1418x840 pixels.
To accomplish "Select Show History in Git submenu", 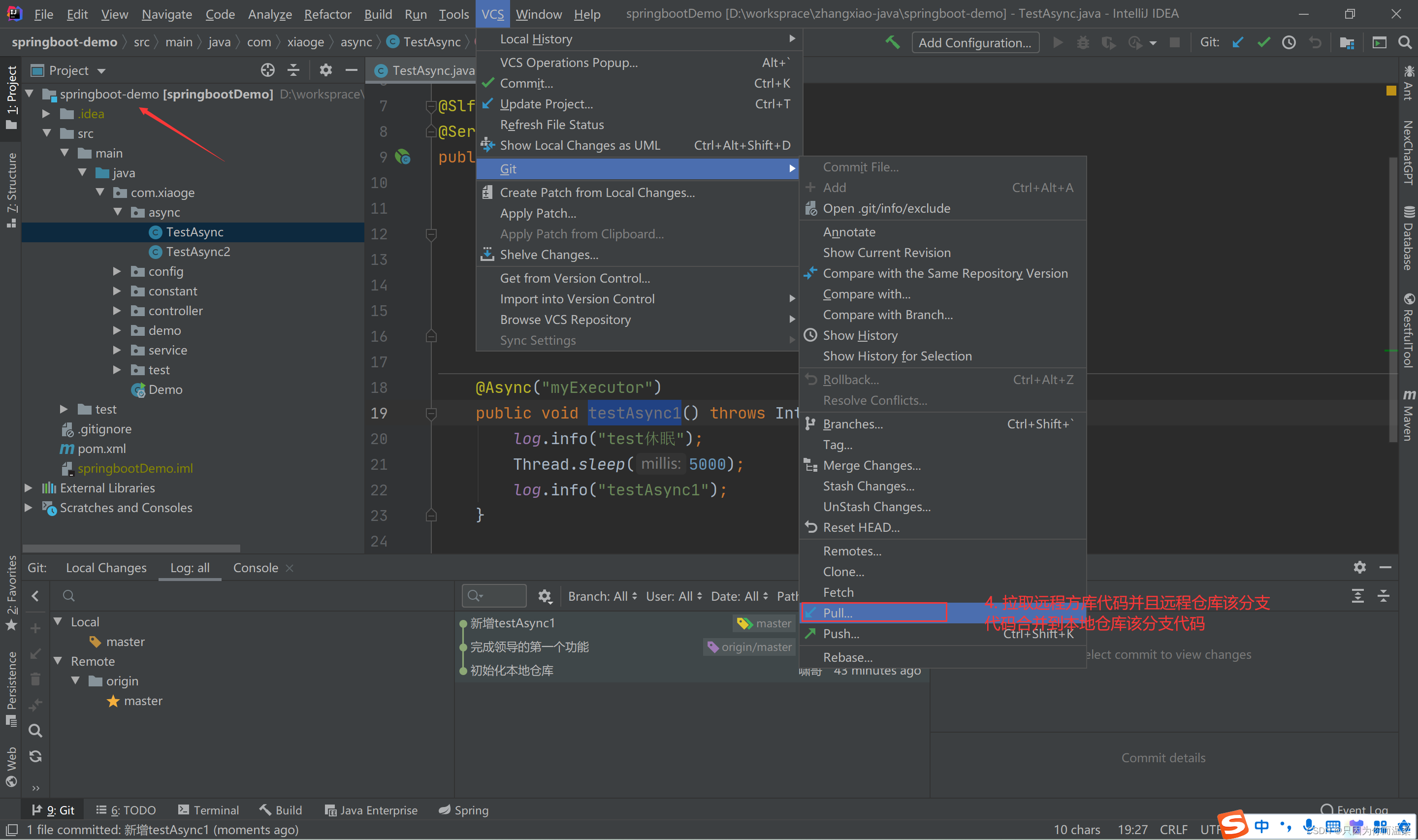I will (942, 336).
